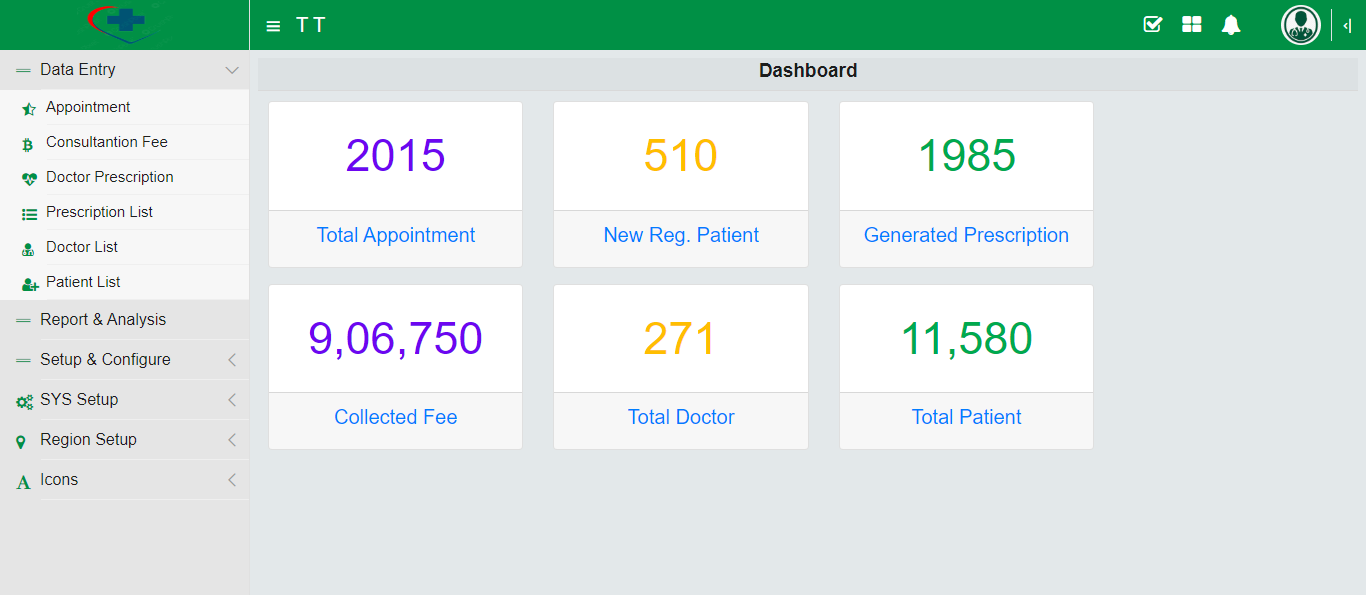1366x595 pixels.
Task: Click the Collected Fee link
Action: [x=395, y=417]
